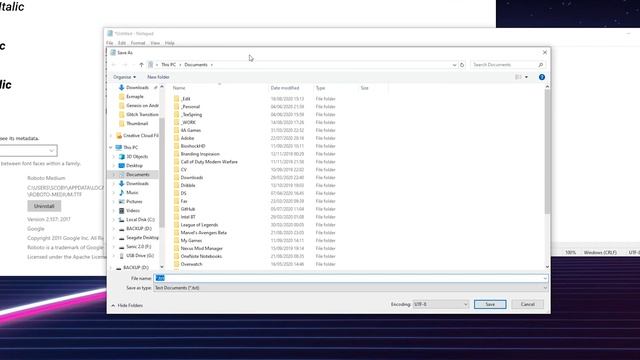Click the Music note icon in tree
Screen dimensions: 640x360
(122, 192)
